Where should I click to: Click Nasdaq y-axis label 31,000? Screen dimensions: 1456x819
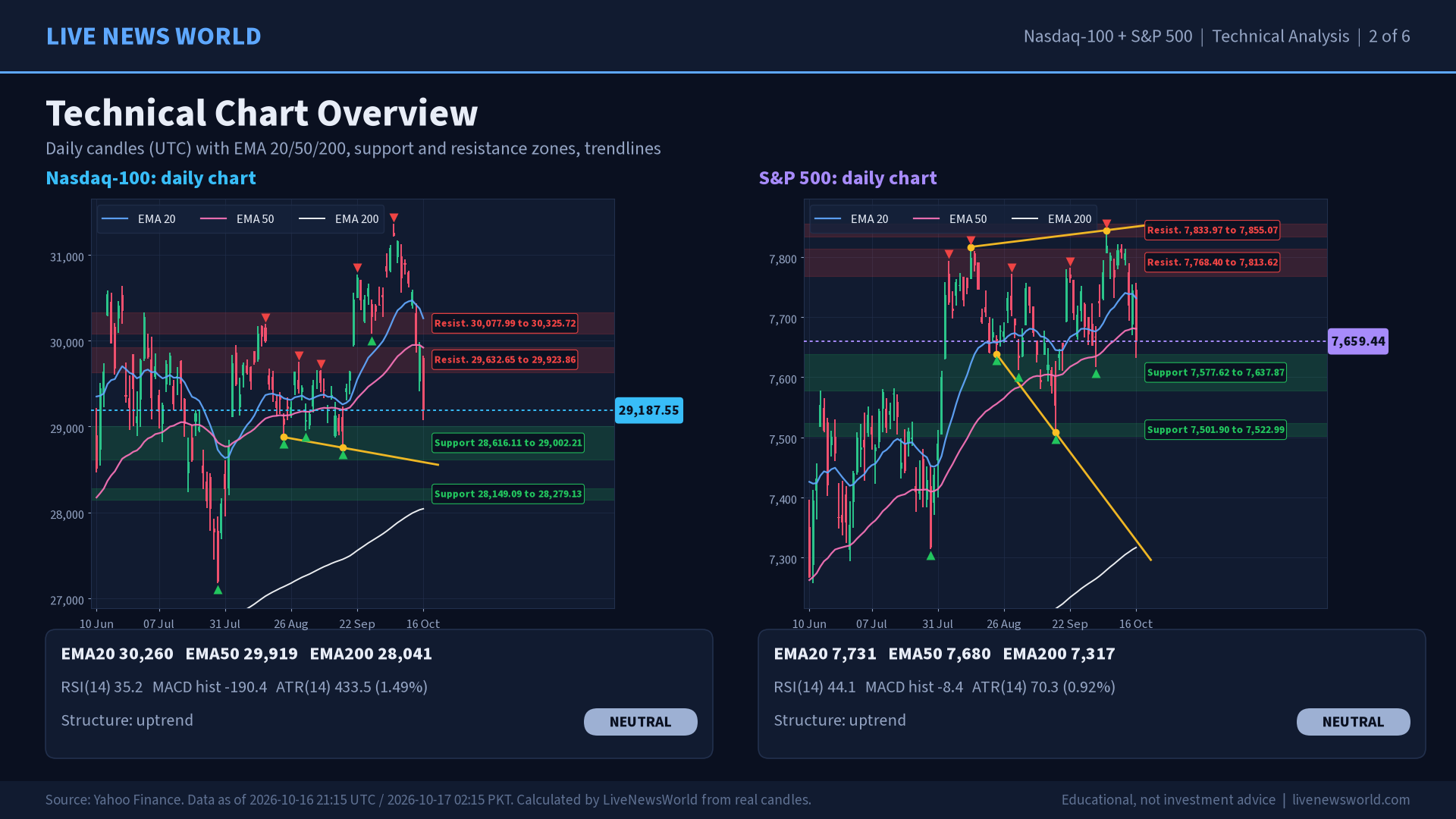click(67, 257)
